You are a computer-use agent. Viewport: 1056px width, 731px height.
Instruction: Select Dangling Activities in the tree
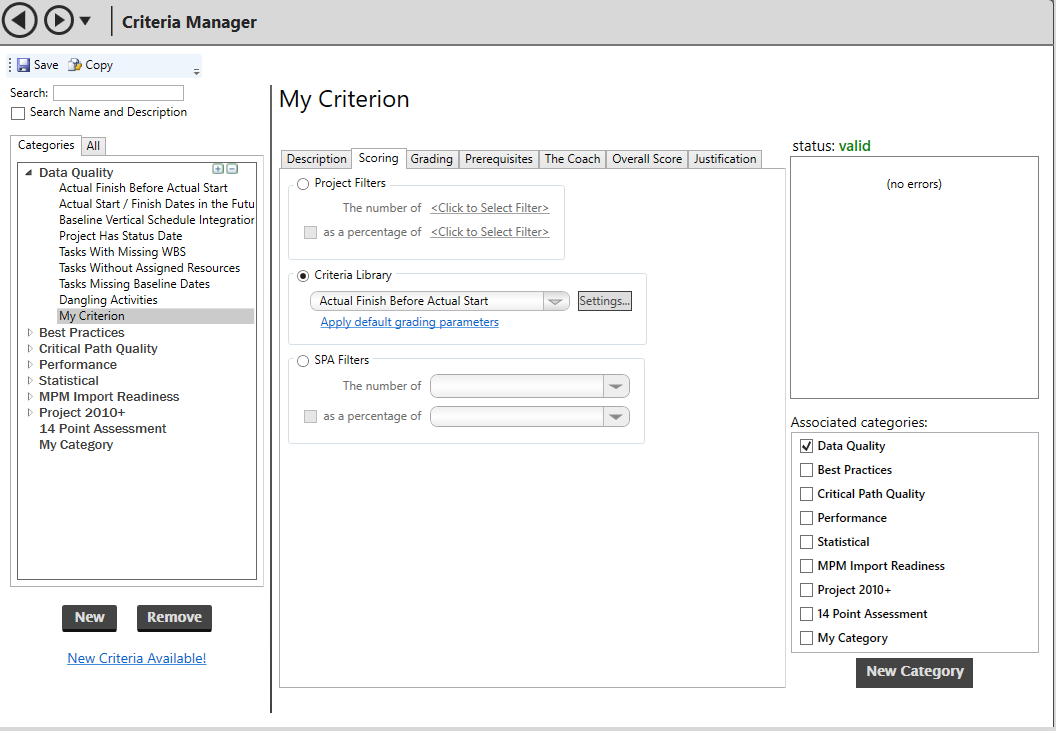(x=108, y=300)
